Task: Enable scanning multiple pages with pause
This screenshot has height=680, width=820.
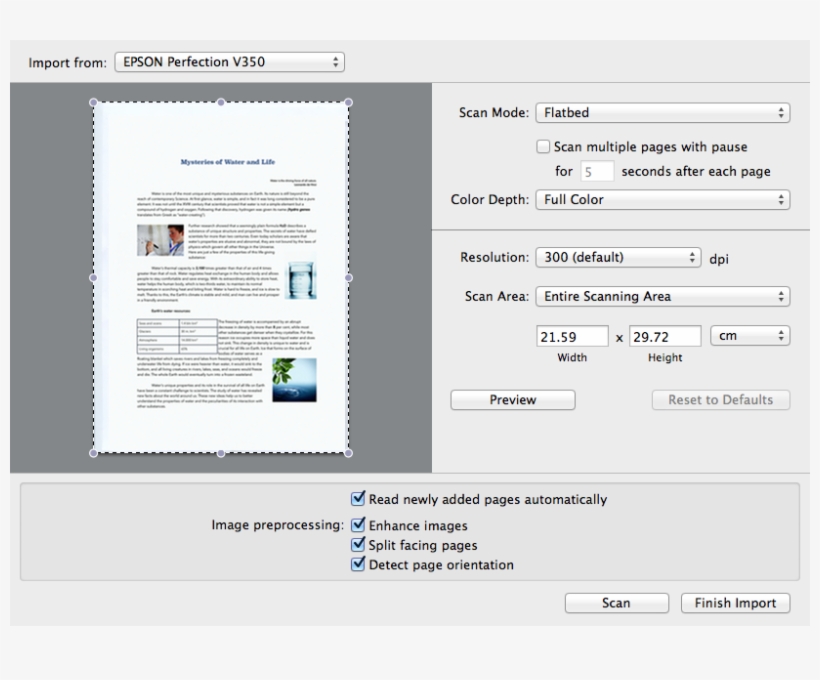Action: [543, 146]
